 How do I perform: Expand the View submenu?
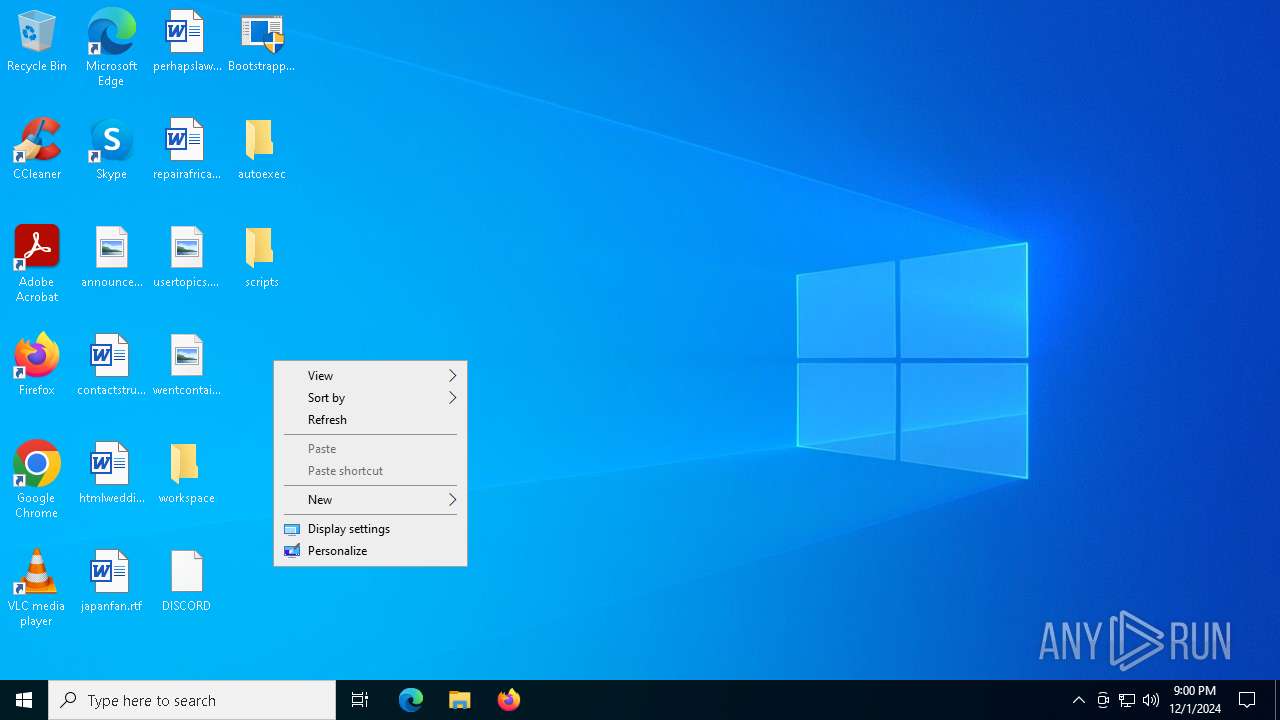(x=370, y=376)
